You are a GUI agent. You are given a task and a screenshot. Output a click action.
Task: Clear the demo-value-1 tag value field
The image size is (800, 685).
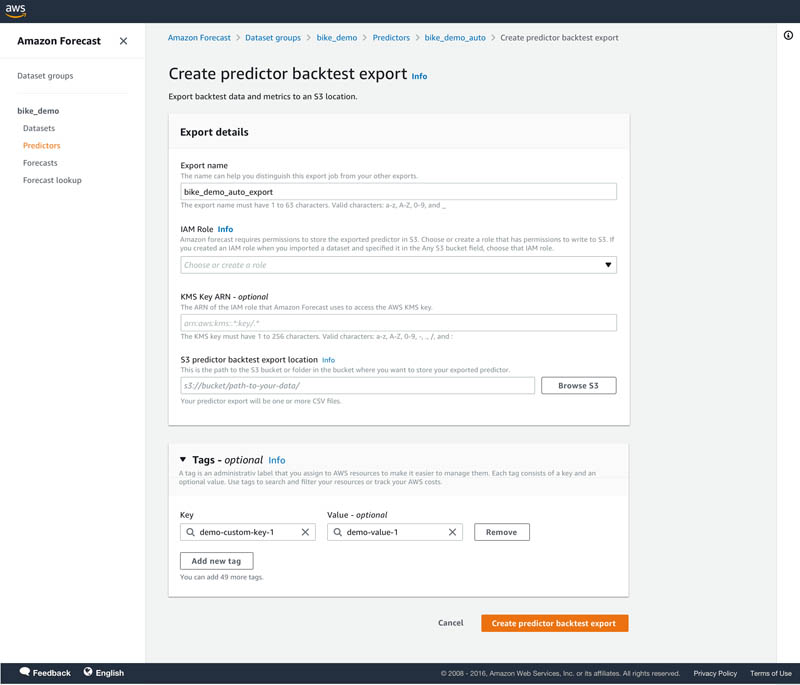point(452,532)
